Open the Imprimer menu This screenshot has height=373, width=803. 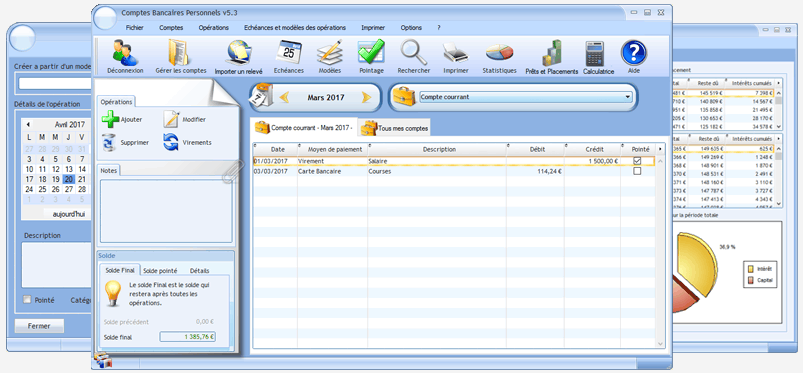(373, 28)
